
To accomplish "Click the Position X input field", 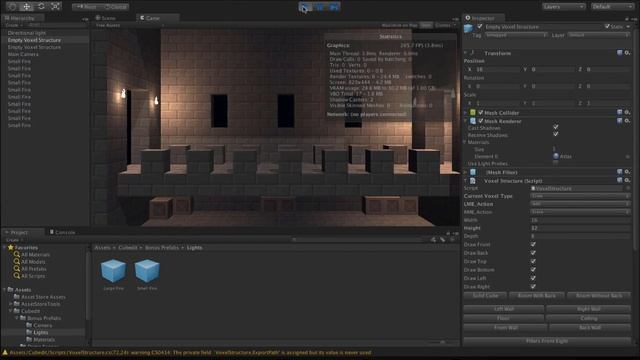I will [x=498, y=69].
